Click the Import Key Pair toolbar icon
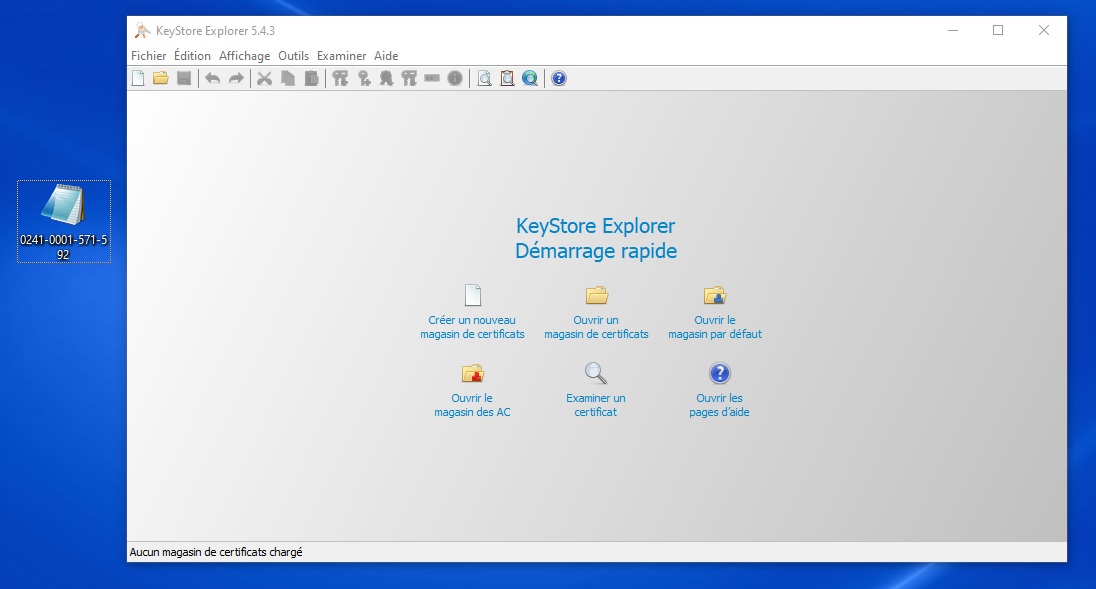This screenshot has height=589, width=1096. [x=410, y=78]
